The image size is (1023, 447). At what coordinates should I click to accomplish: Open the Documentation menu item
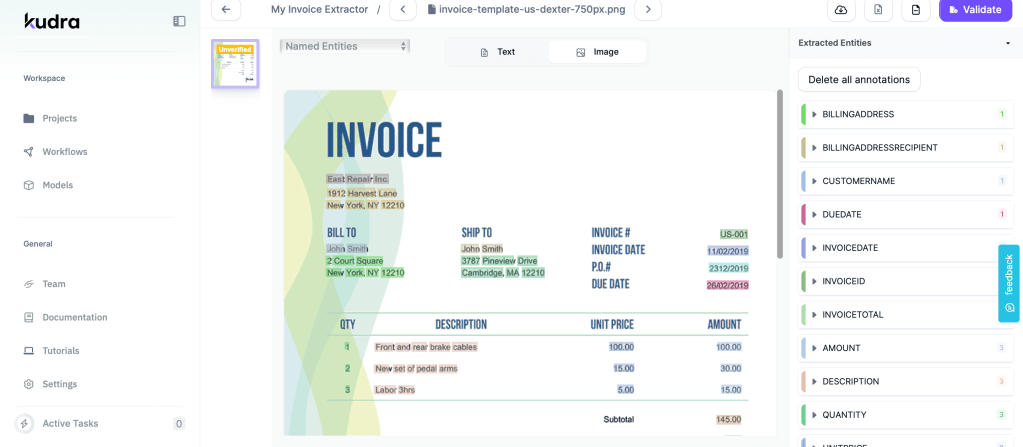[x=75, y=317]
